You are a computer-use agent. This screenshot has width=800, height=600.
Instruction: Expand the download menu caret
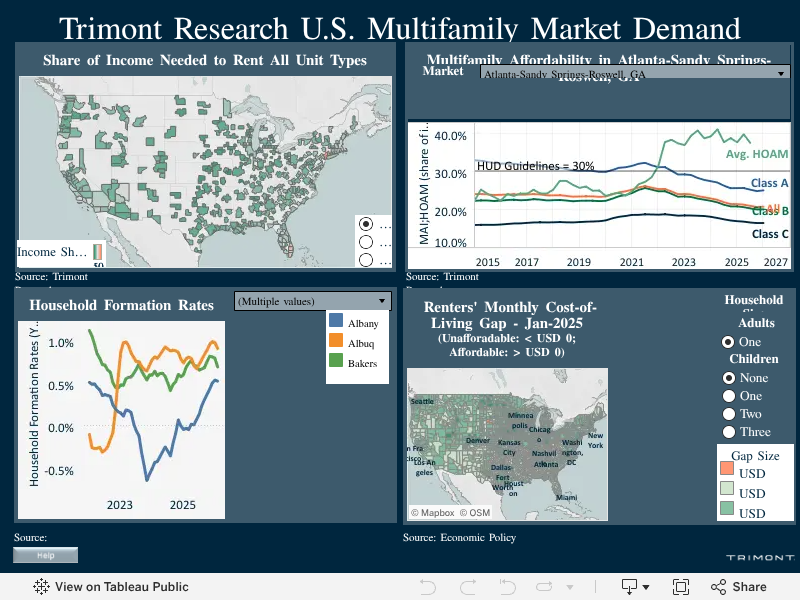(x=646, y=587)
